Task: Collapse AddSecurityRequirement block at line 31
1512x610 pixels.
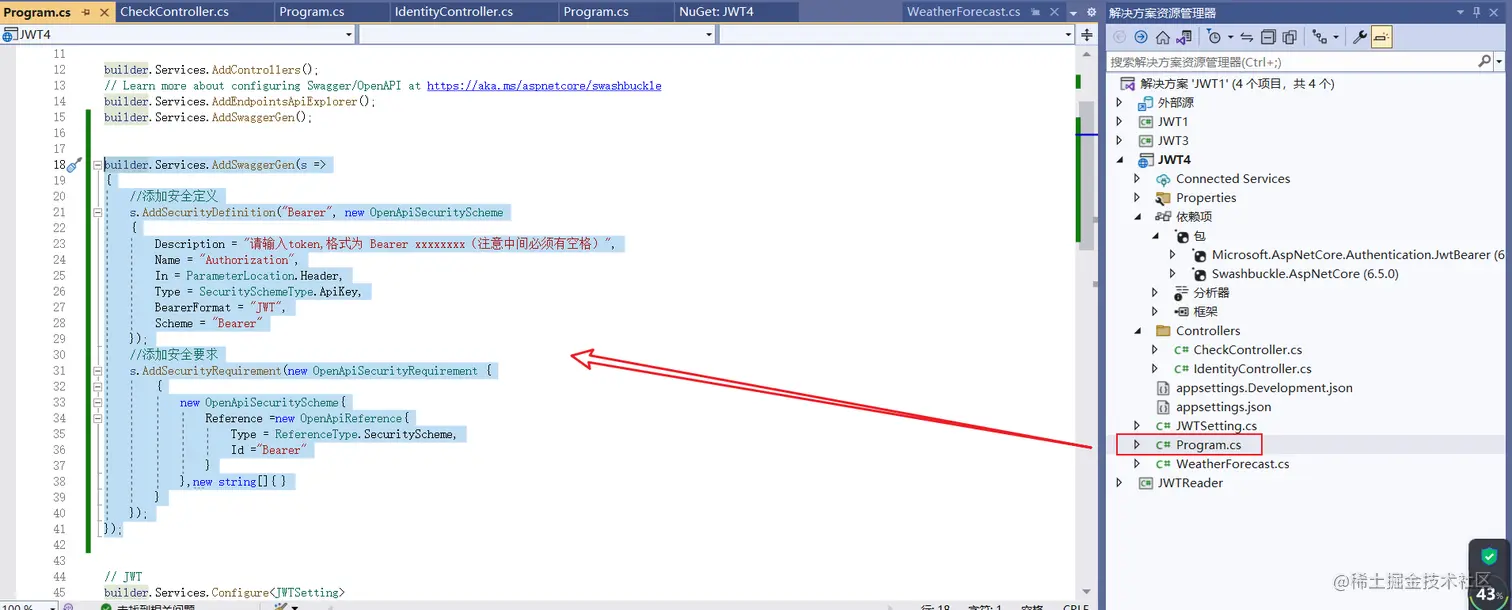Action: [98, 371]
